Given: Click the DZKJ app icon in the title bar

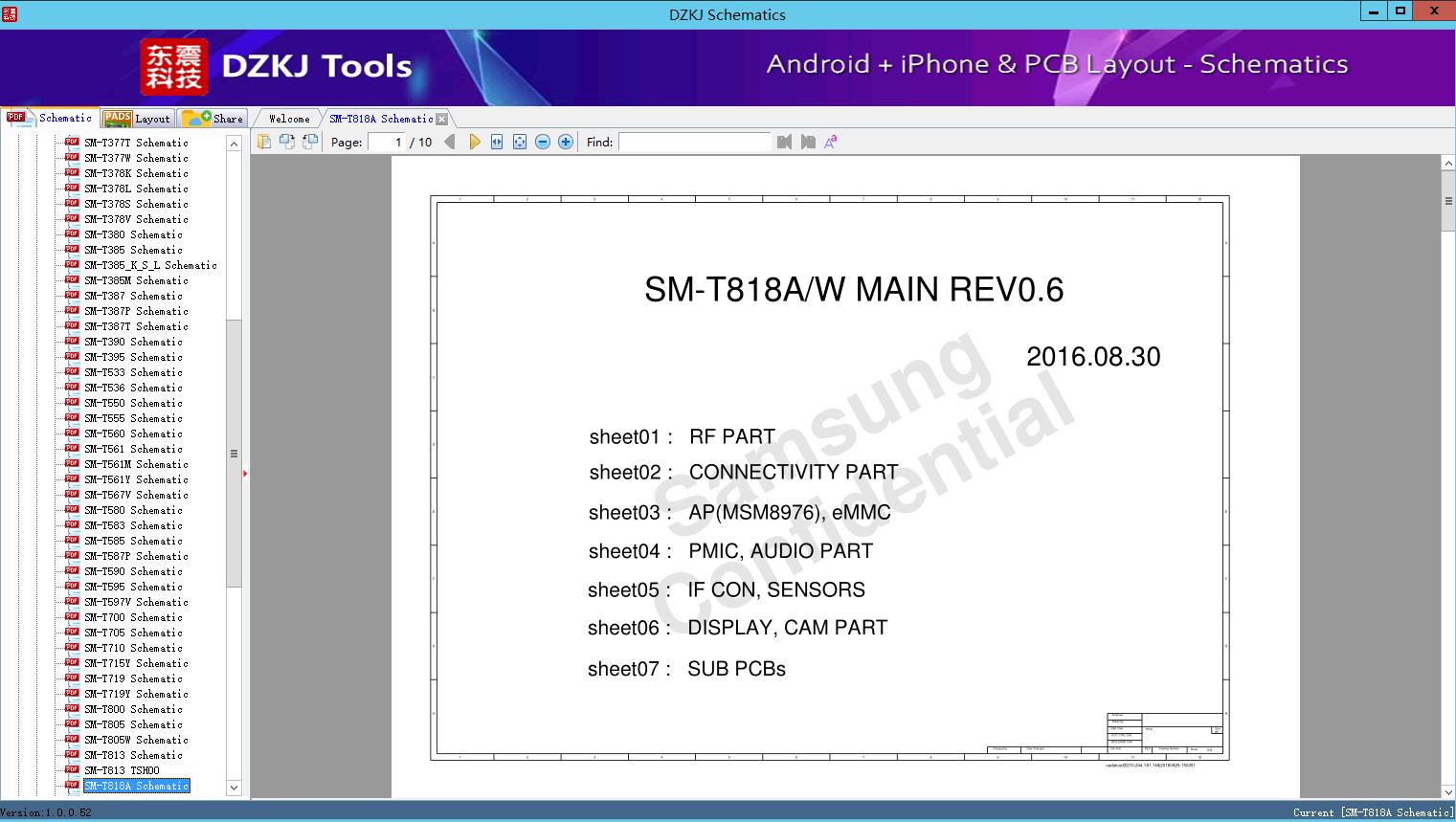Looking at the screenshot, I should click(10, 13).
